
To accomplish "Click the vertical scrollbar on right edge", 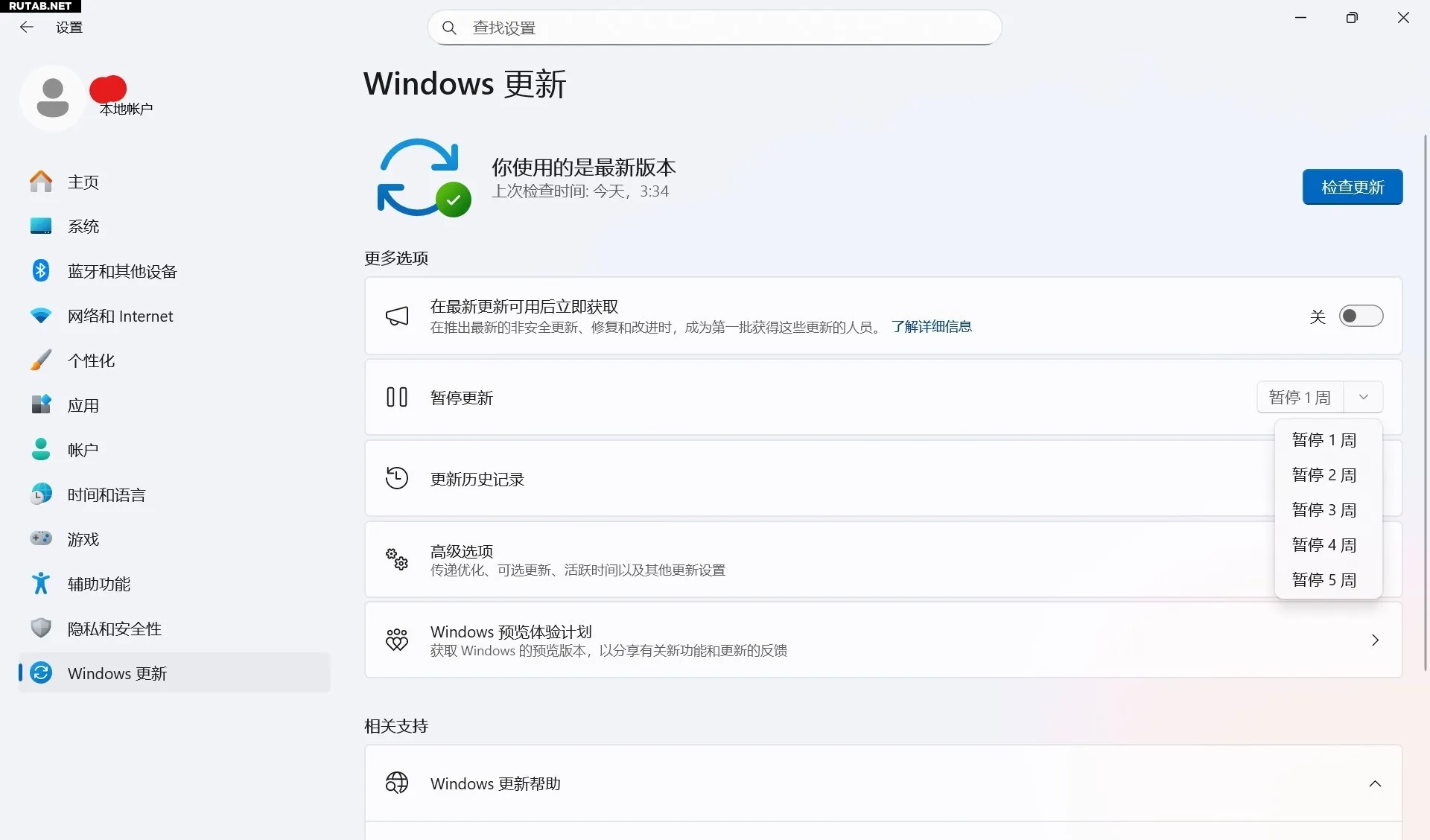I will [x=1426, y=402].
